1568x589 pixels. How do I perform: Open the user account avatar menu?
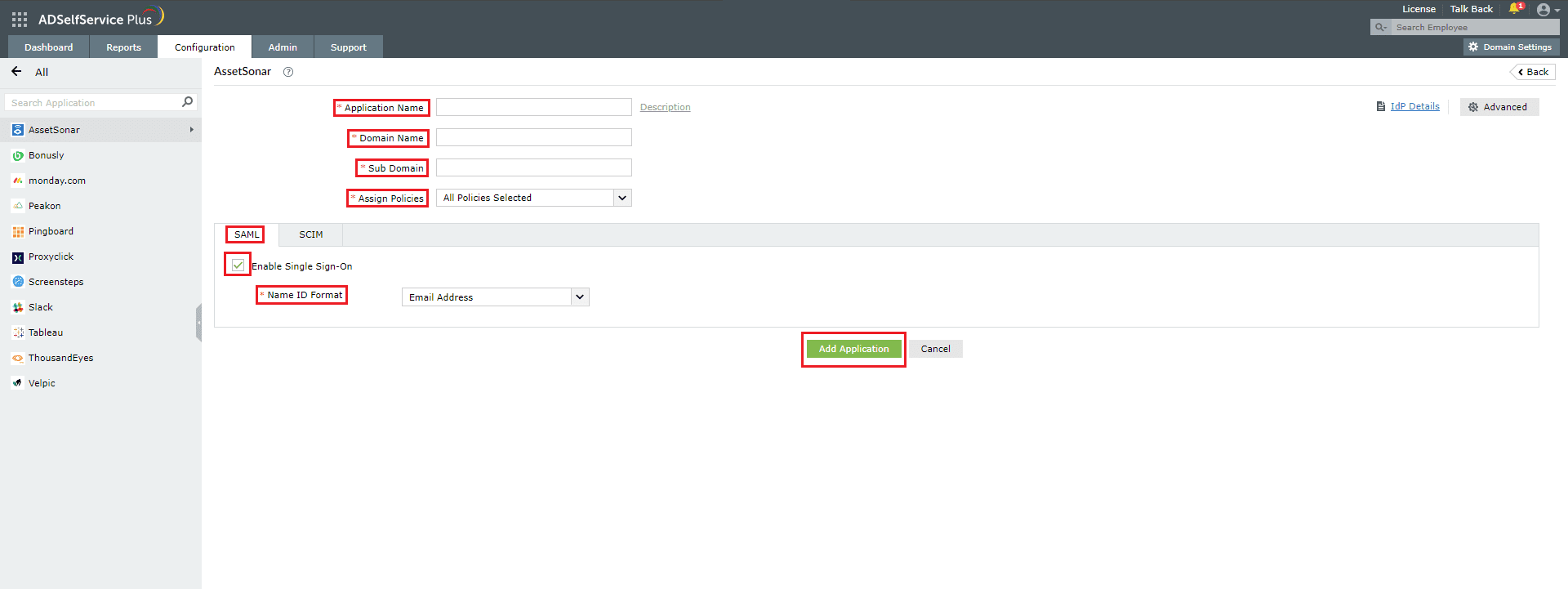coord(1543,10)
